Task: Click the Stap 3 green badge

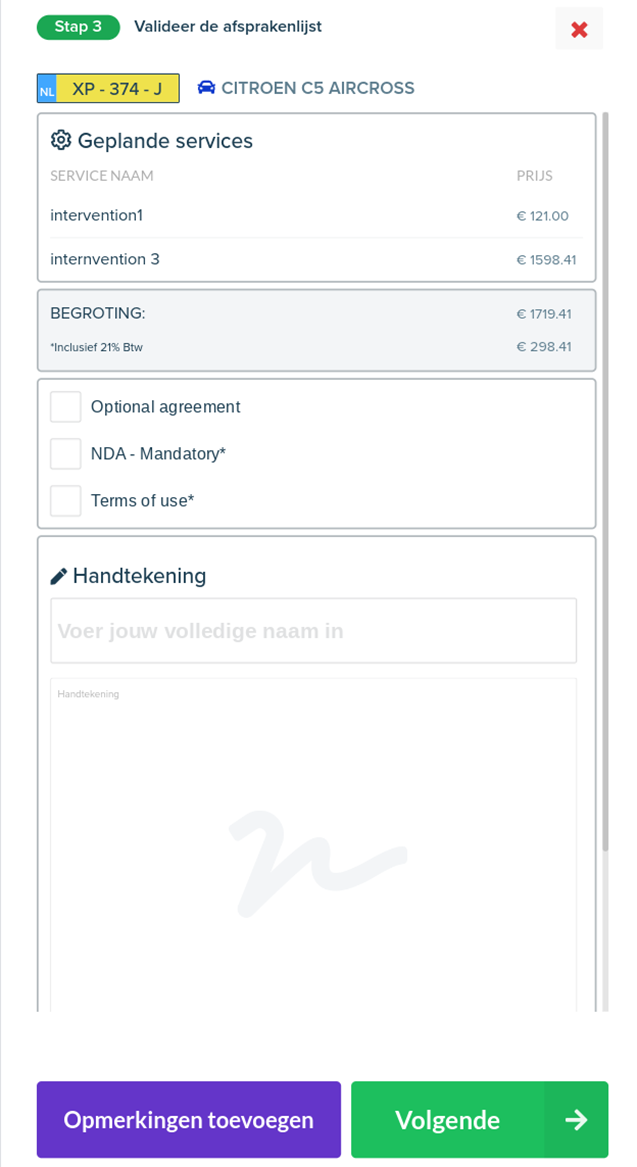Action: click(x=78, y=27)
